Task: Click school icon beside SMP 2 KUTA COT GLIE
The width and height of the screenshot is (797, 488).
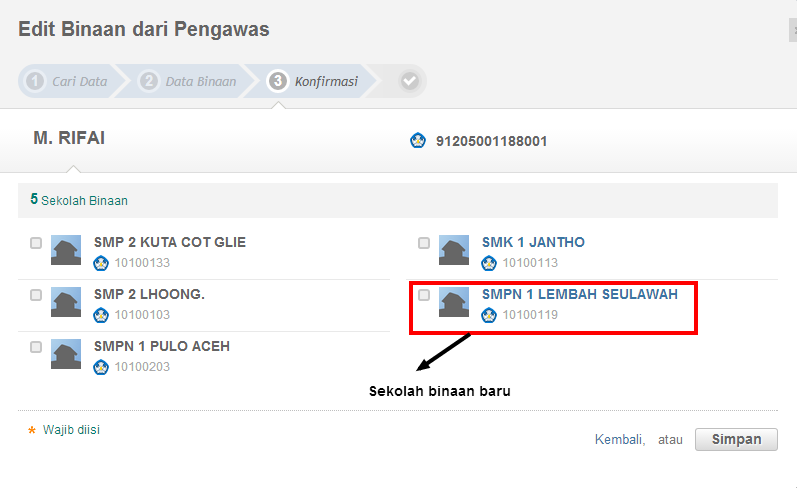Action: (66, 250)
